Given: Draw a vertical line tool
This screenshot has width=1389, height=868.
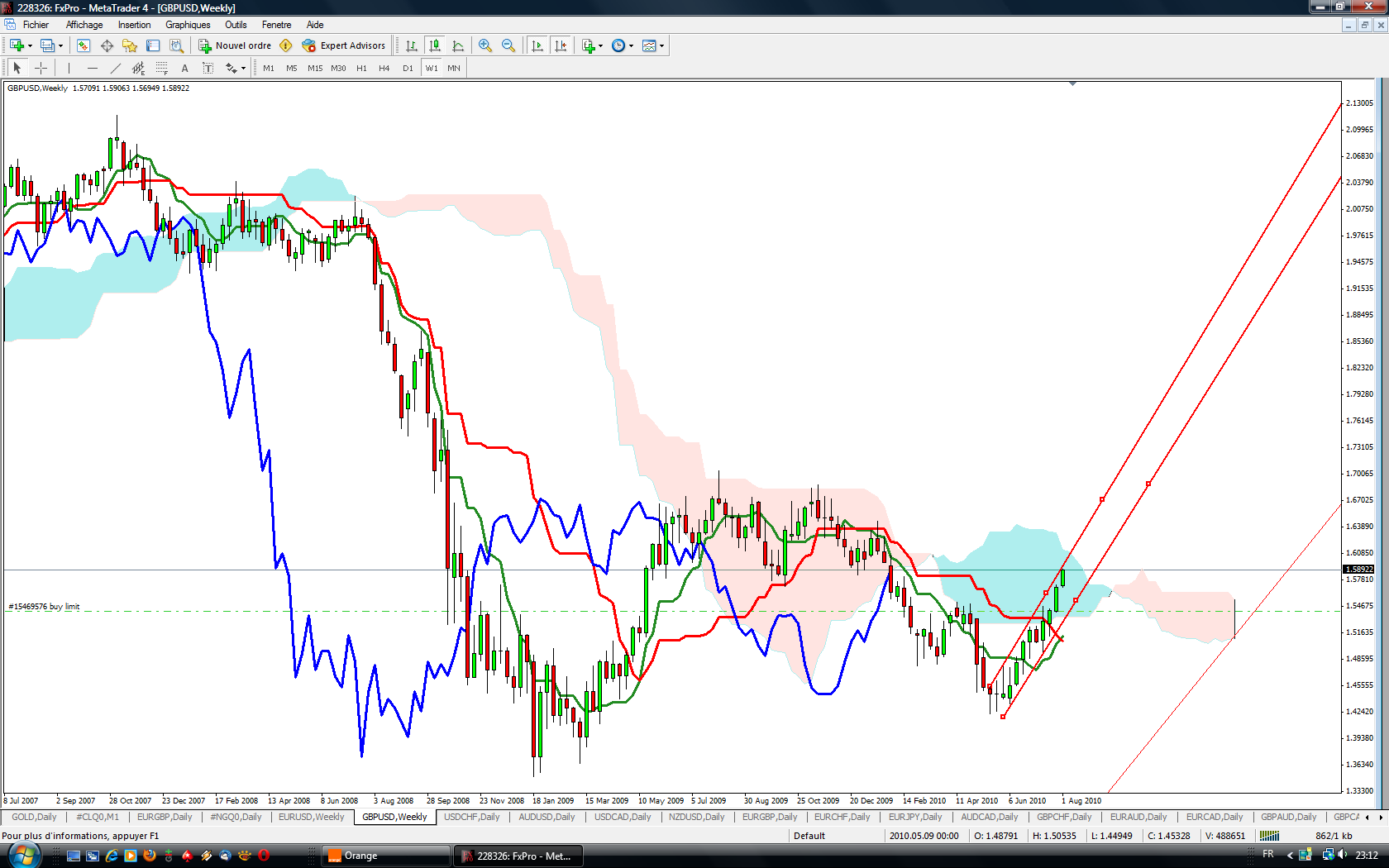Looking at the screenshot, I should point(69,68).
